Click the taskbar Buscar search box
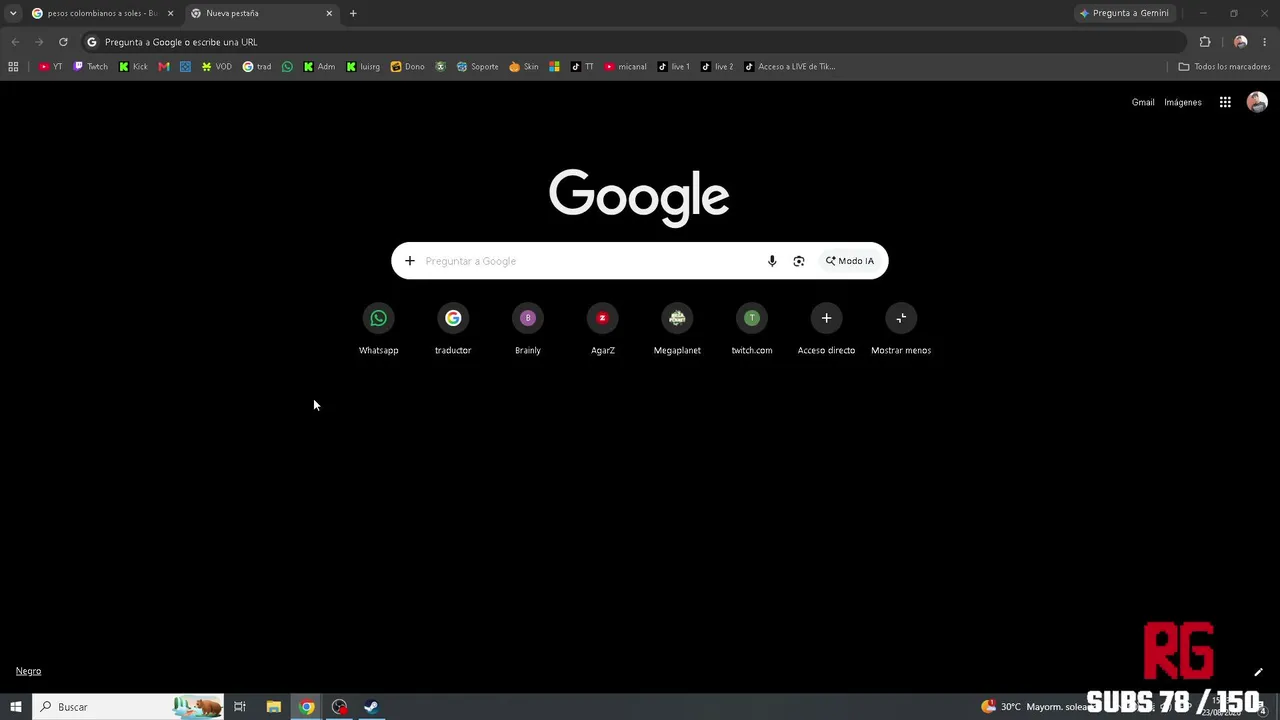Image resolution: width=1280 pixels, height=720 pixels. [128, 707]
